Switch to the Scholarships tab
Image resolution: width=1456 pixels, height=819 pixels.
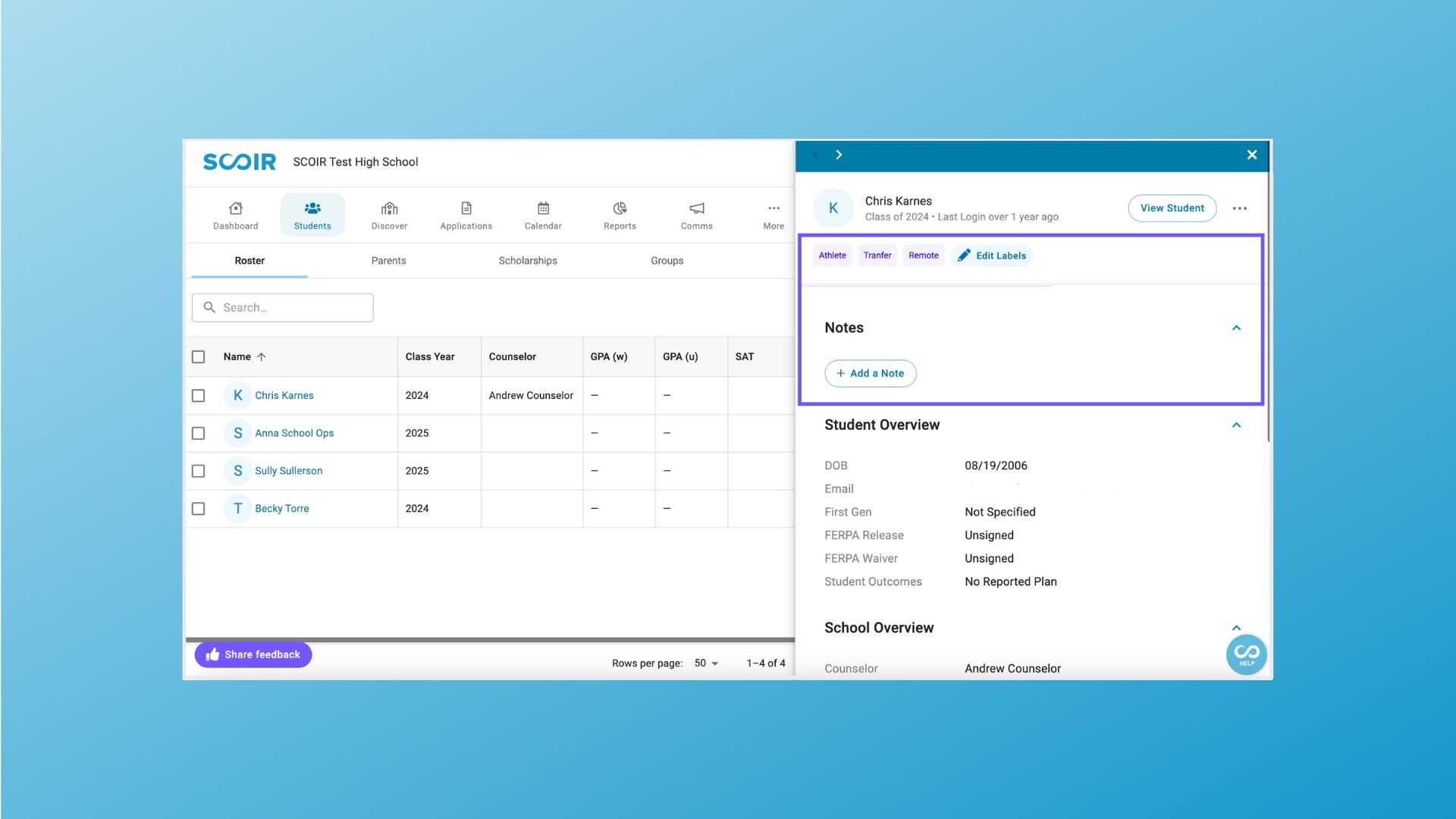(527, 261)
